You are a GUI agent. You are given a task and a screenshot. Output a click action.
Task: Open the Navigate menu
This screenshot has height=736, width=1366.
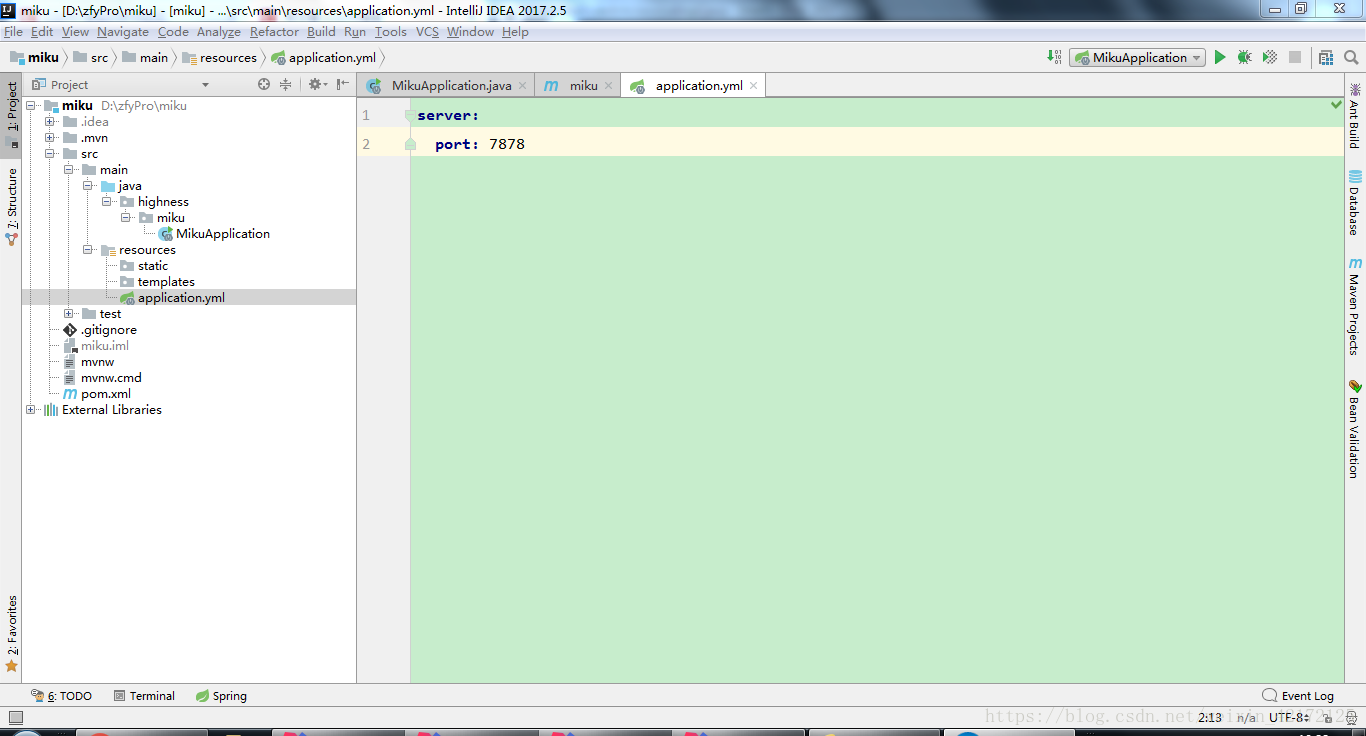pyautogui.click(x=123, y=32)
